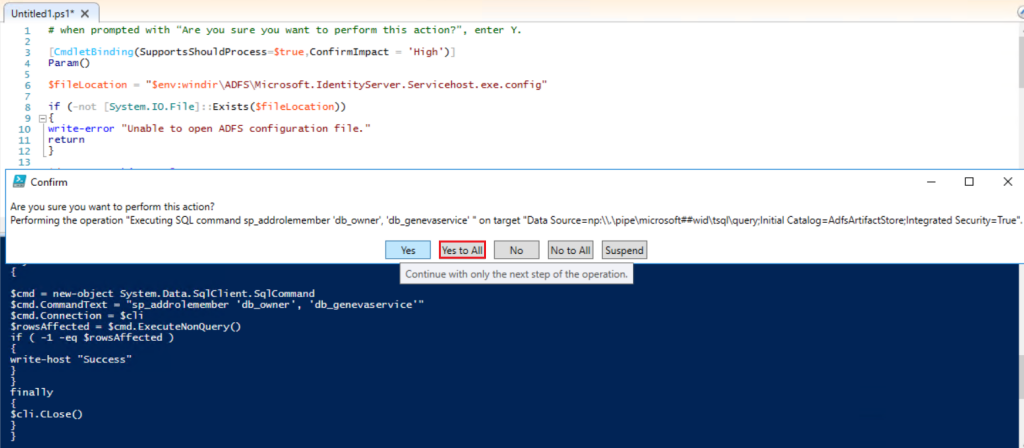The image size is (1024, 448).
Task: Click the PowerShell icon in Confirm dialog
Action: 20,182
